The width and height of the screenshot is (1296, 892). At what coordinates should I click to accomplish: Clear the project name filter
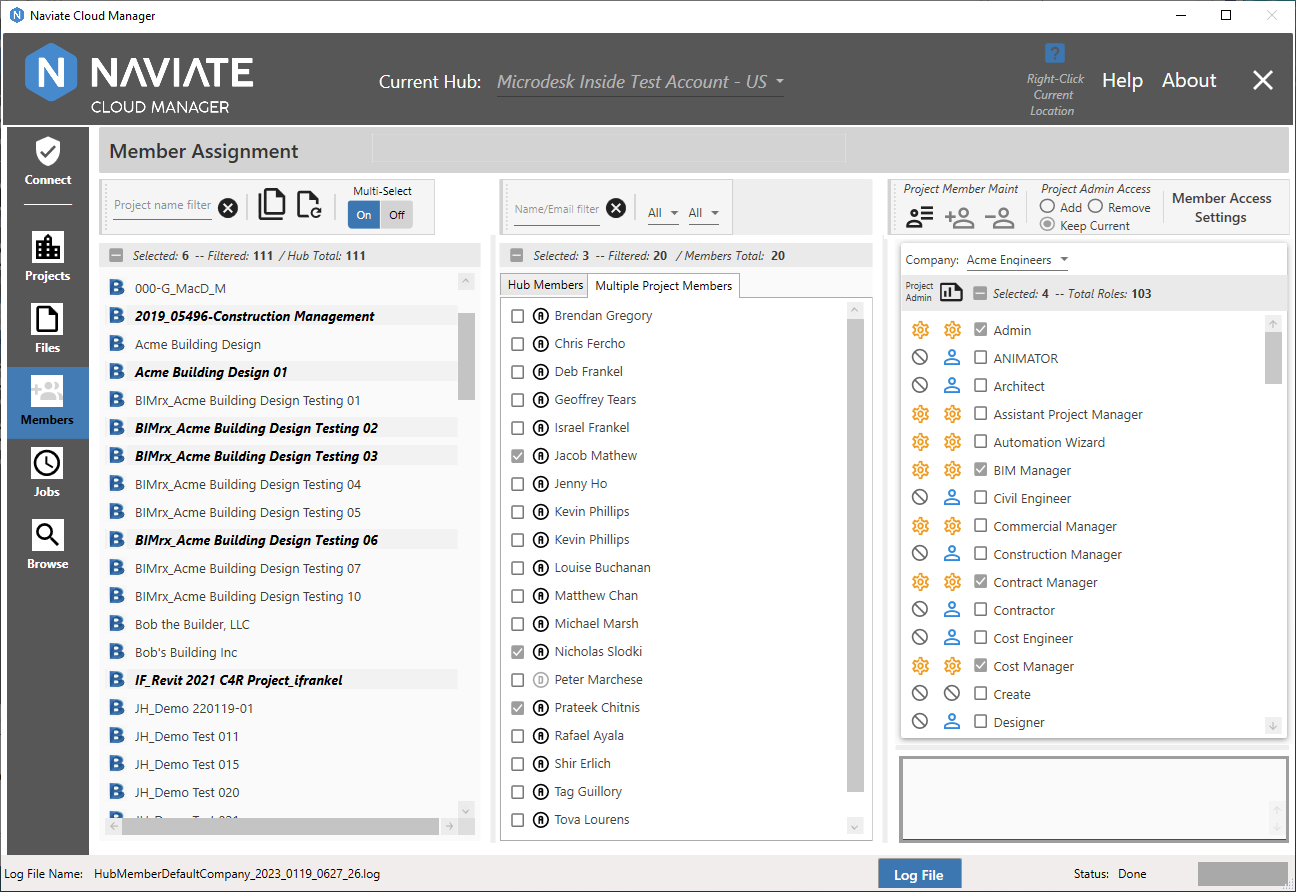pos(228,207)
